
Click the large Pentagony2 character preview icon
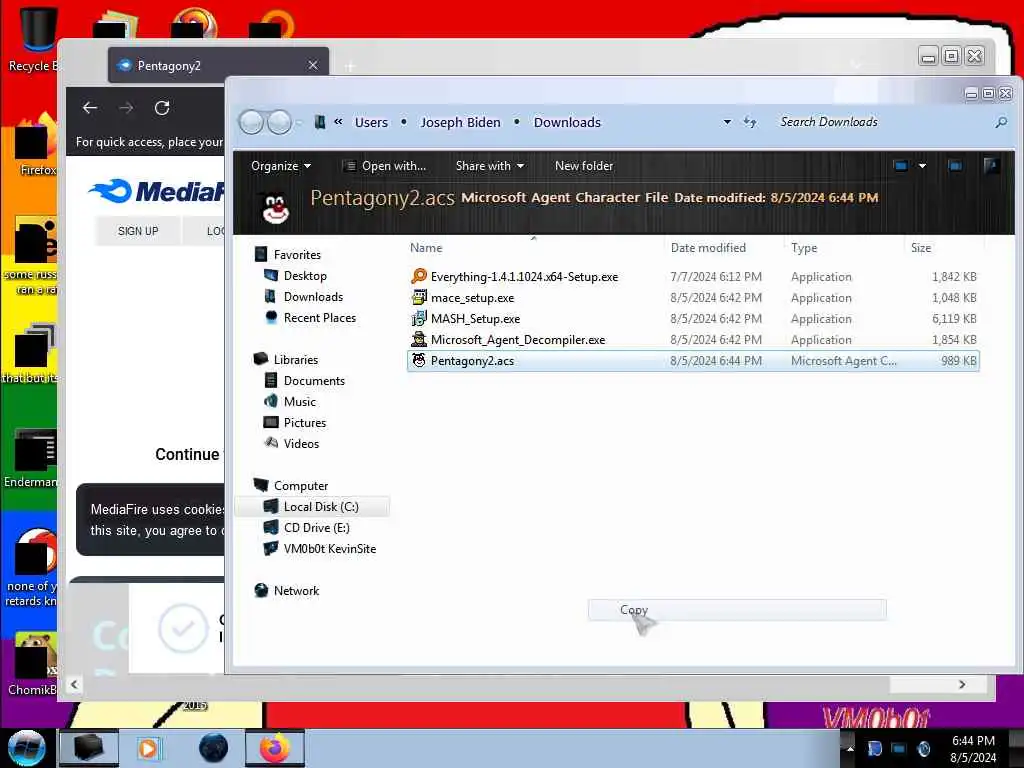(x=275, y=208)
